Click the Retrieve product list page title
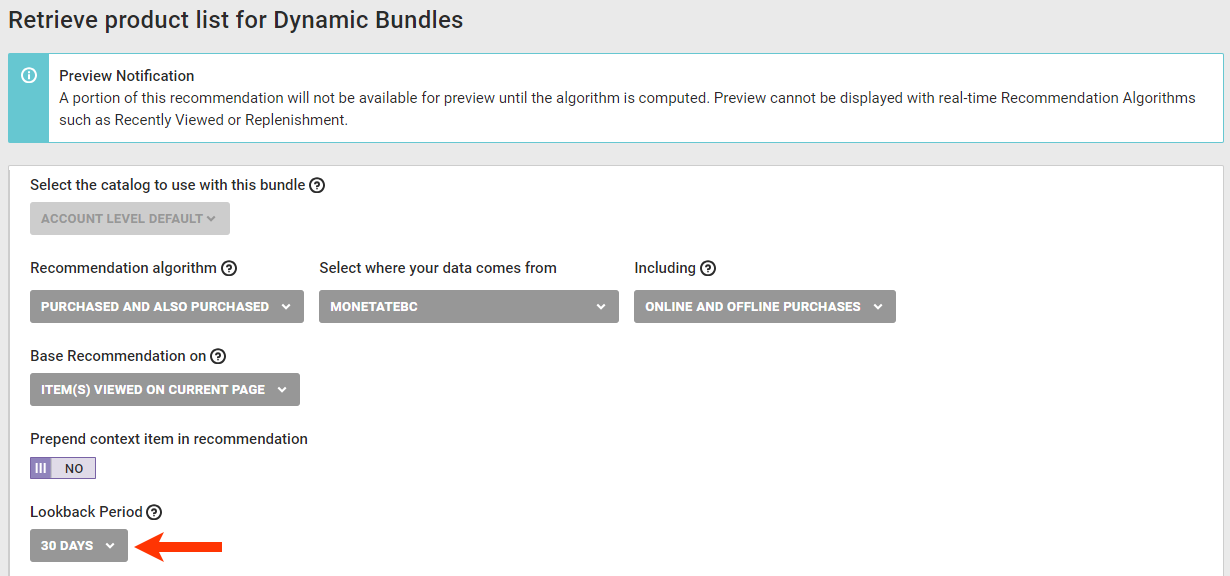This screenshot has width=1230, height=576. tap(236, 20)
